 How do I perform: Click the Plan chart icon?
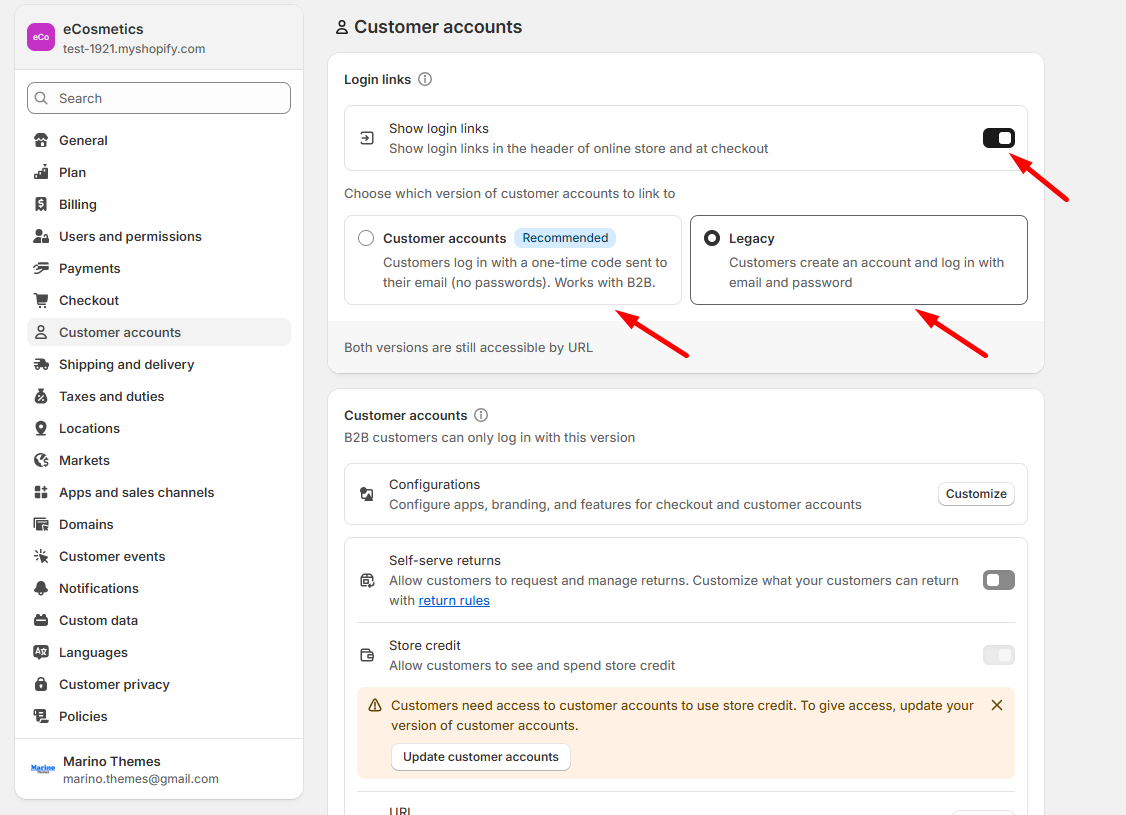click(x=41, y=172)
